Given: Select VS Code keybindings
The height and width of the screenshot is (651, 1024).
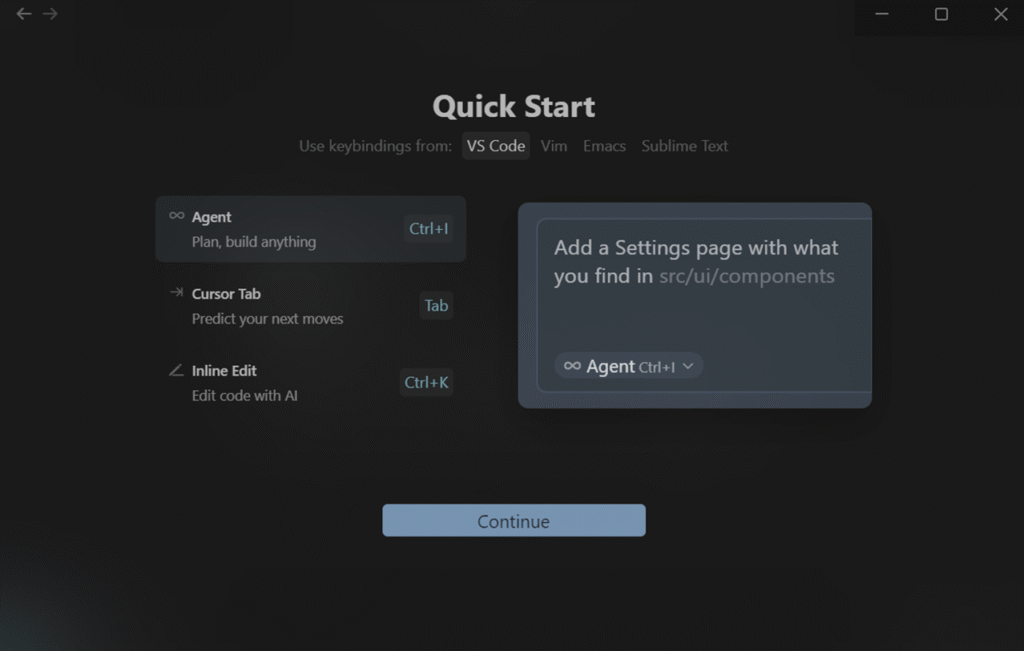Looking at the screenshot, I should click(x=496, y=146).
